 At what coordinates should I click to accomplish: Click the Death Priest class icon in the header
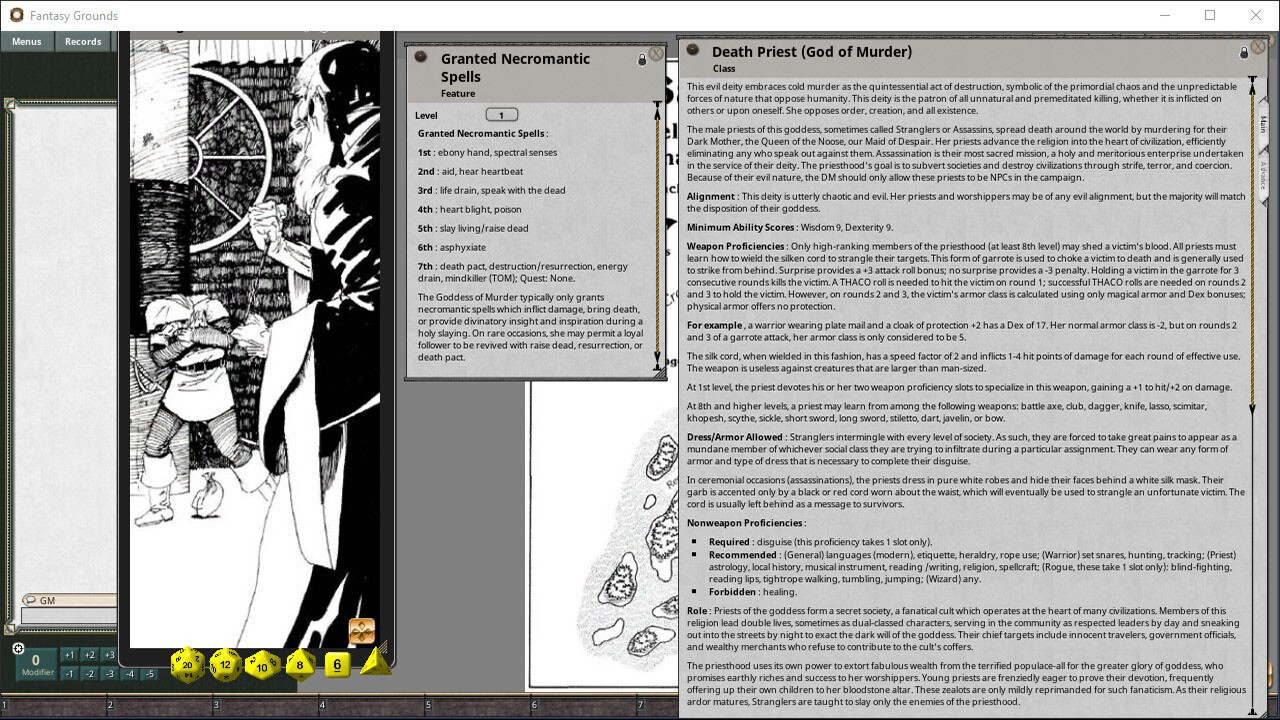[693, 50]
